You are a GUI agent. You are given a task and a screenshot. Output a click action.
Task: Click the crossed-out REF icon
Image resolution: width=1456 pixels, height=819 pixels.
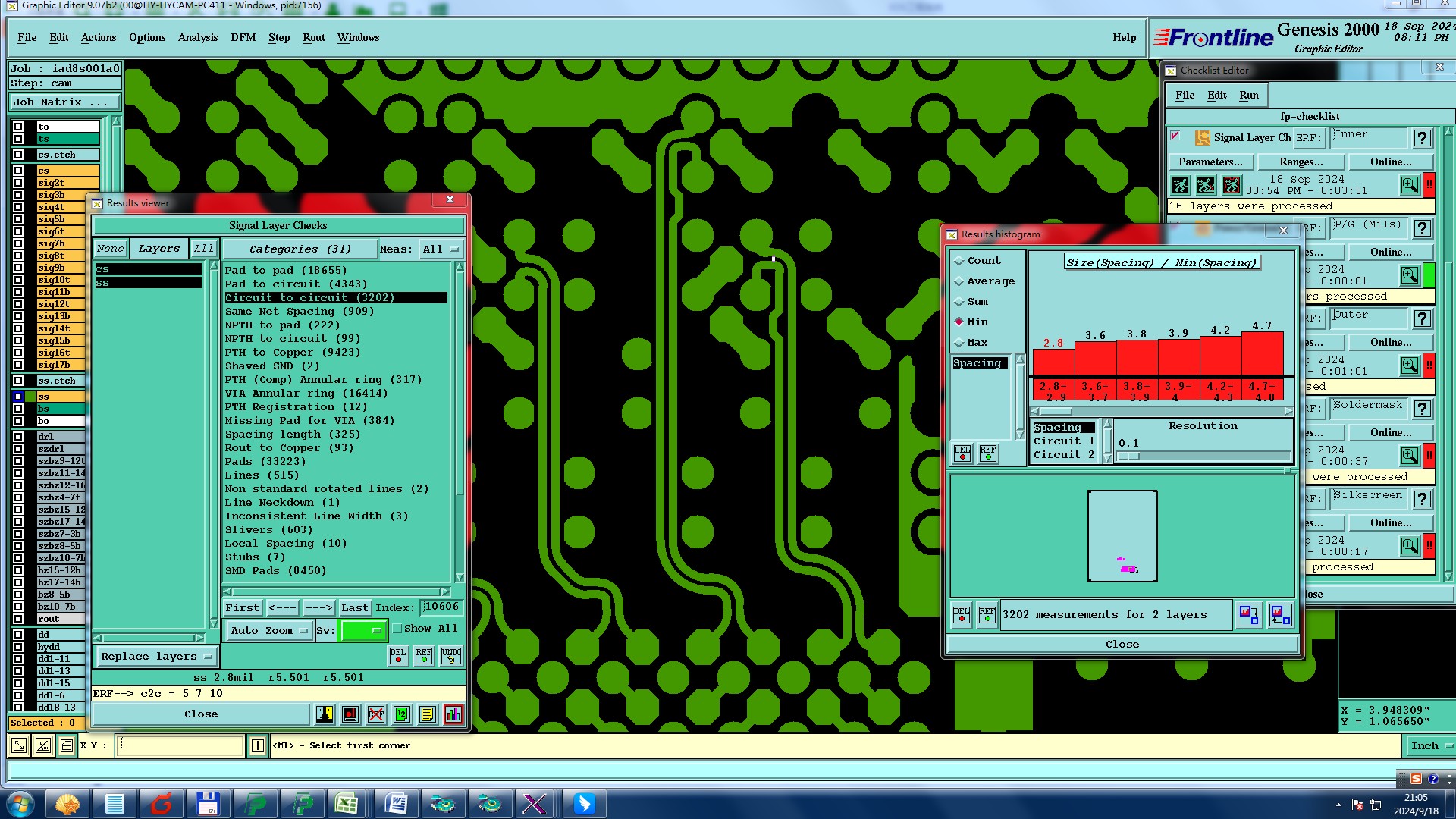click(376, 714)
